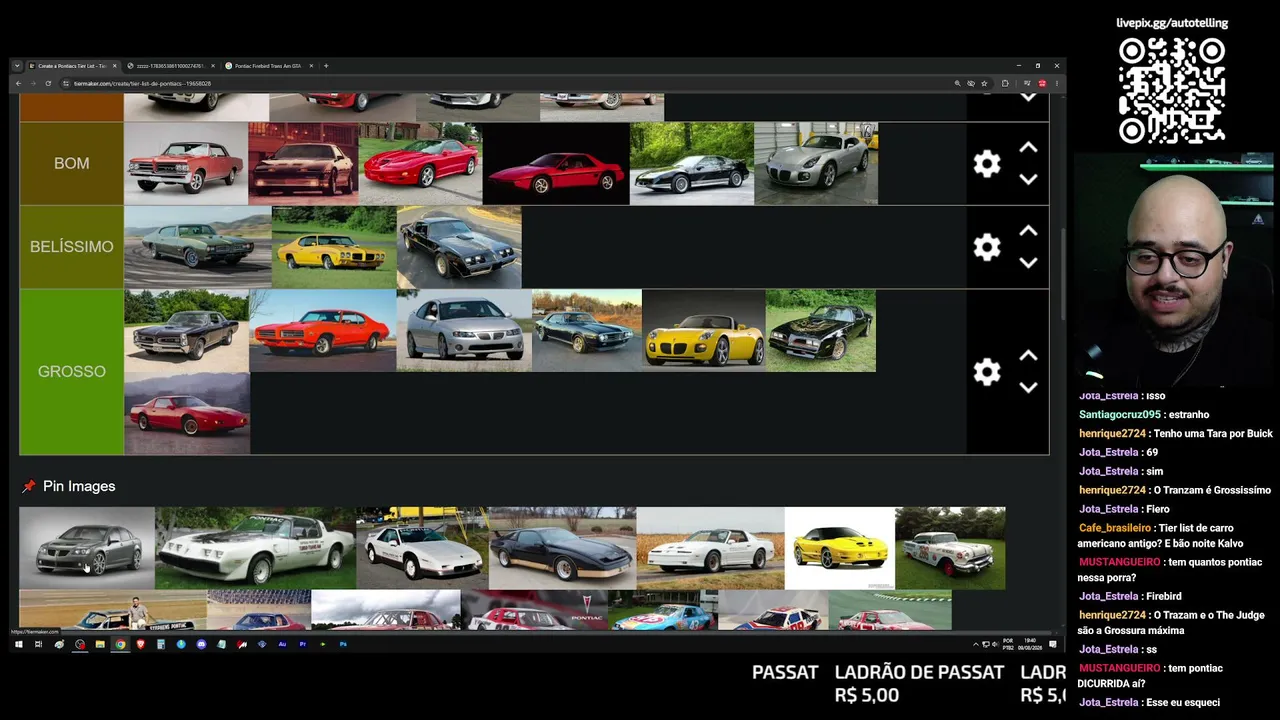The image size is (1280, 720).
Task: Open Task View on the taskbar
Action: coord(38,644)
